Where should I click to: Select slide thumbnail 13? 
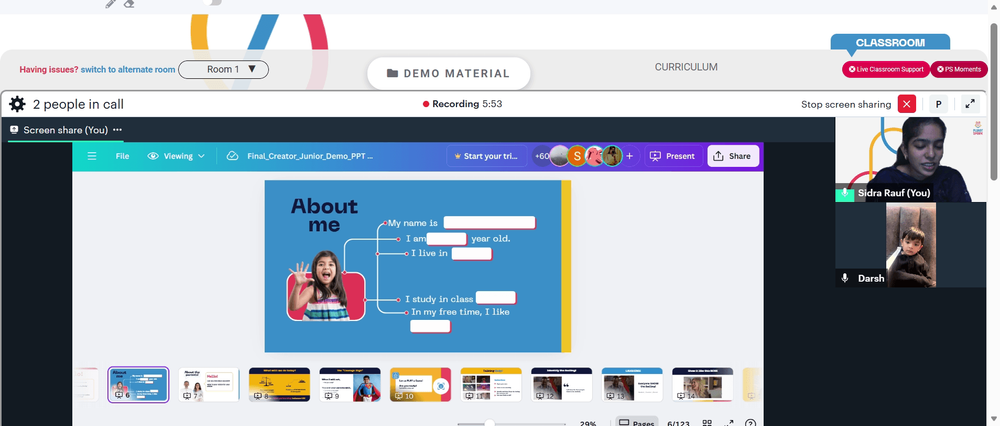(632, 385)
